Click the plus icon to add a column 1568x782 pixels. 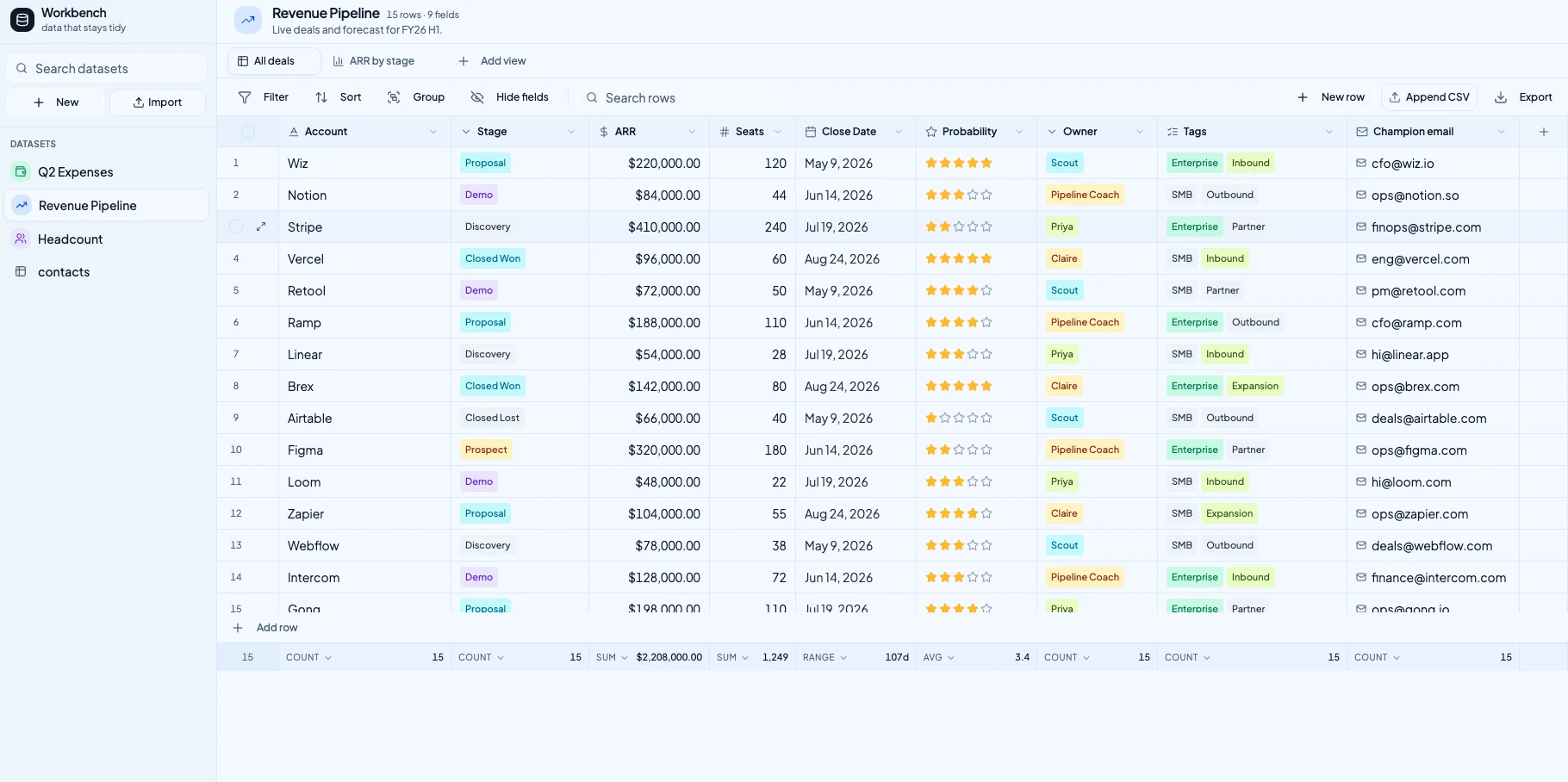[1544, 132]
